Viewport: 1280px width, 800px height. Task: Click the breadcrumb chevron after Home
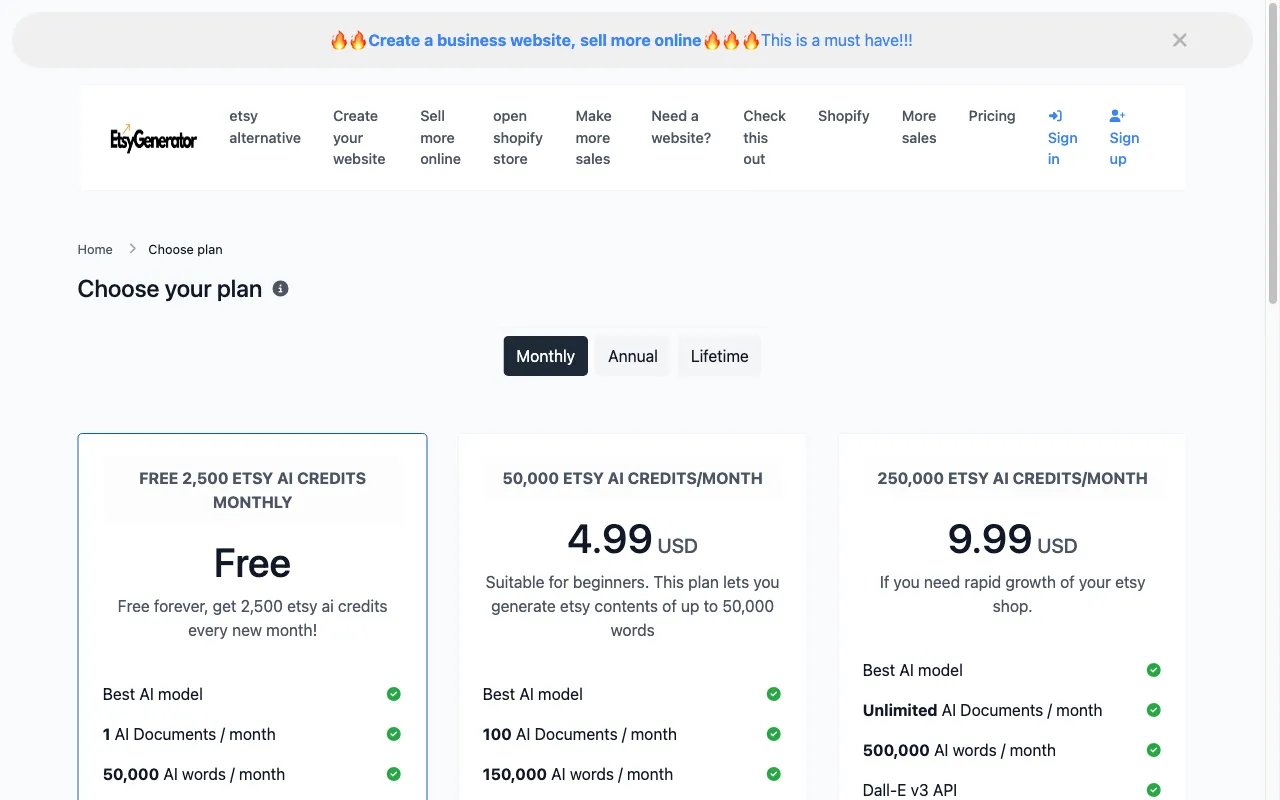point(132,249)
